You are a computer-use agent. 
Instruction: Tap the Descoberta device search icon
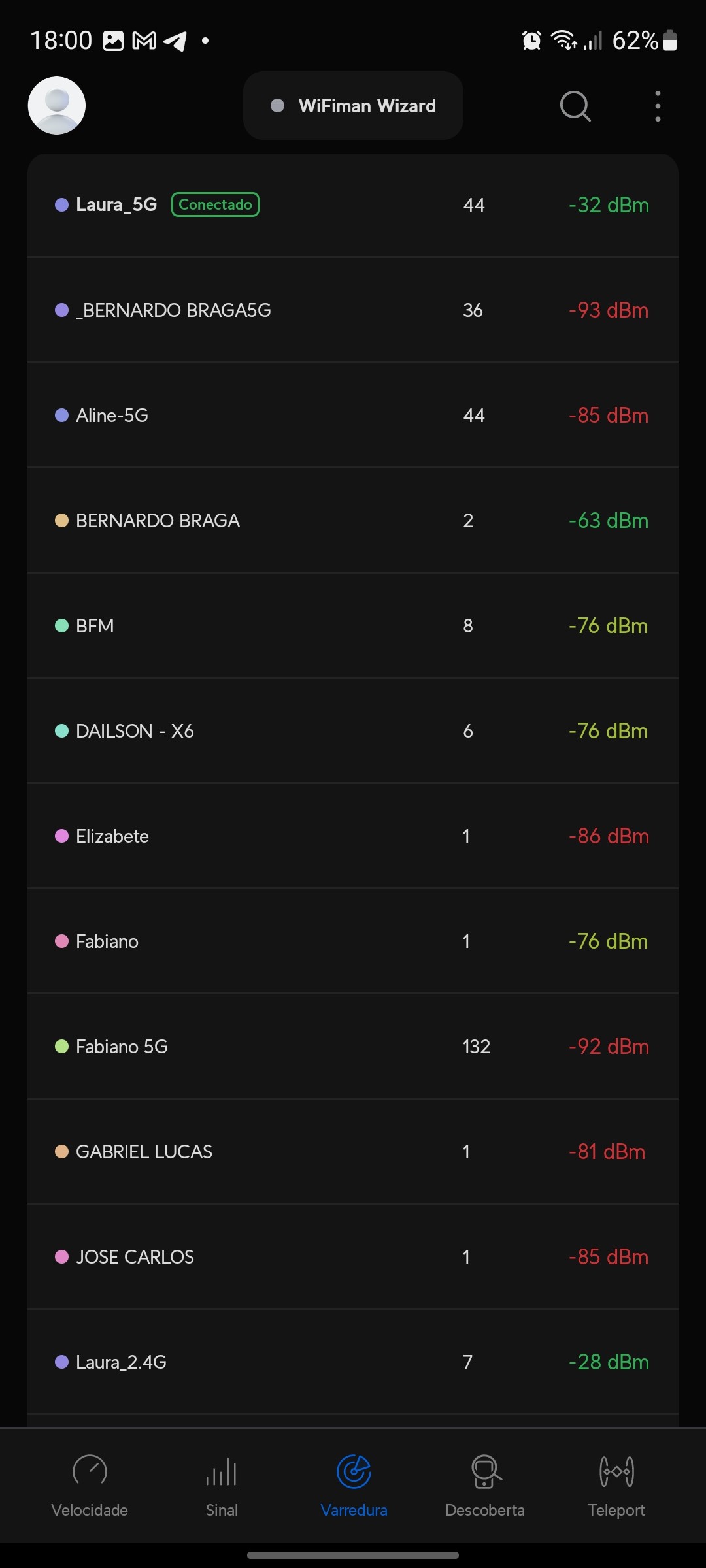[486, 1471]
